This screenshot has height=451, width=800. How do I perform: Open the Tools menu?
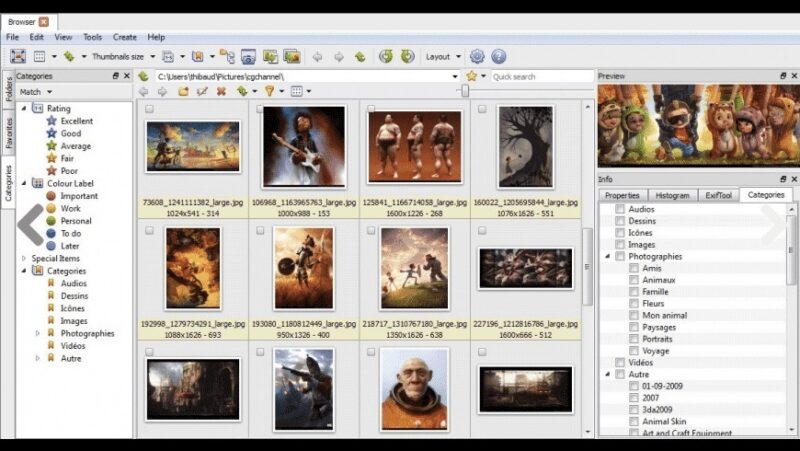(92, 37)
